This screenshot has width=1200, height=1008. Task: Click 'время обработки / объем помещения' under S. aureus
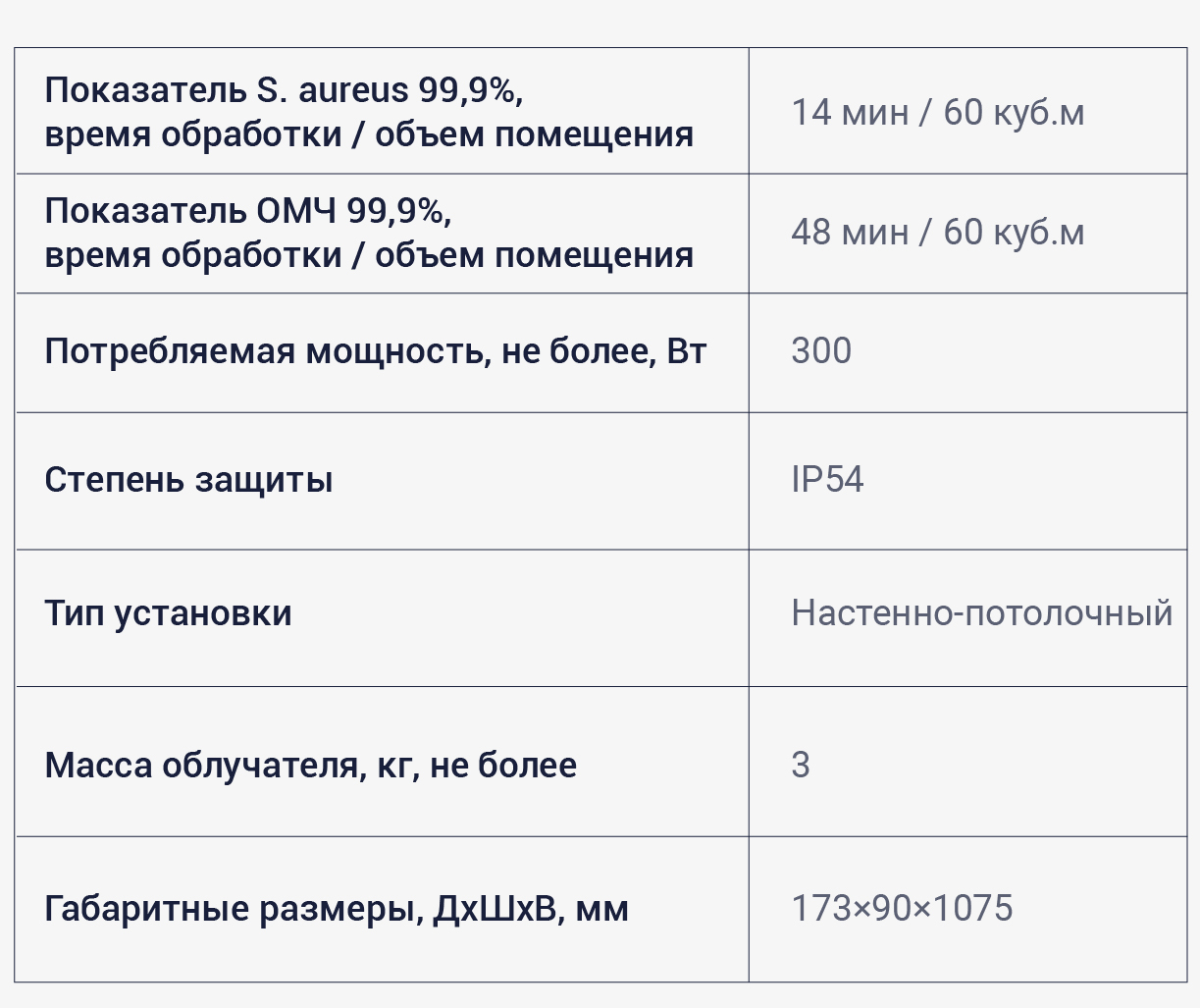[x=369, y=134]
